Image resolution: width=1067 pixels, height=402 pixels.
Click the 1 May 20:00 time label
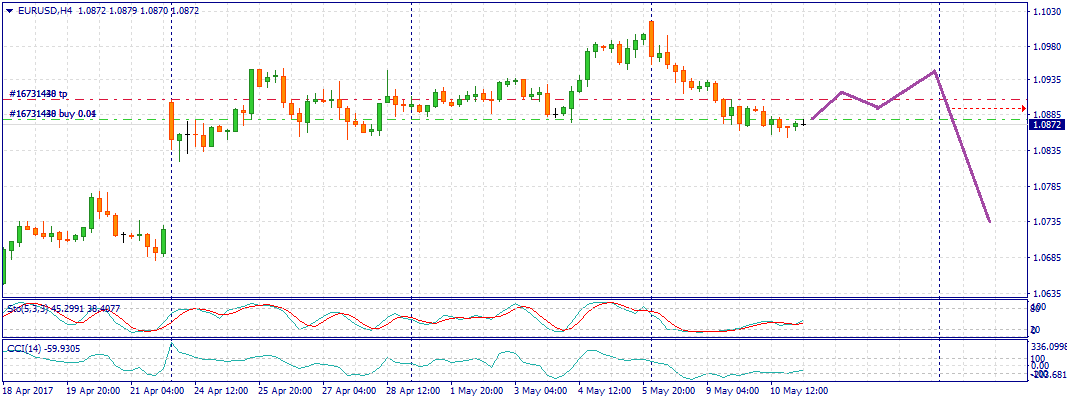(478, 391)
